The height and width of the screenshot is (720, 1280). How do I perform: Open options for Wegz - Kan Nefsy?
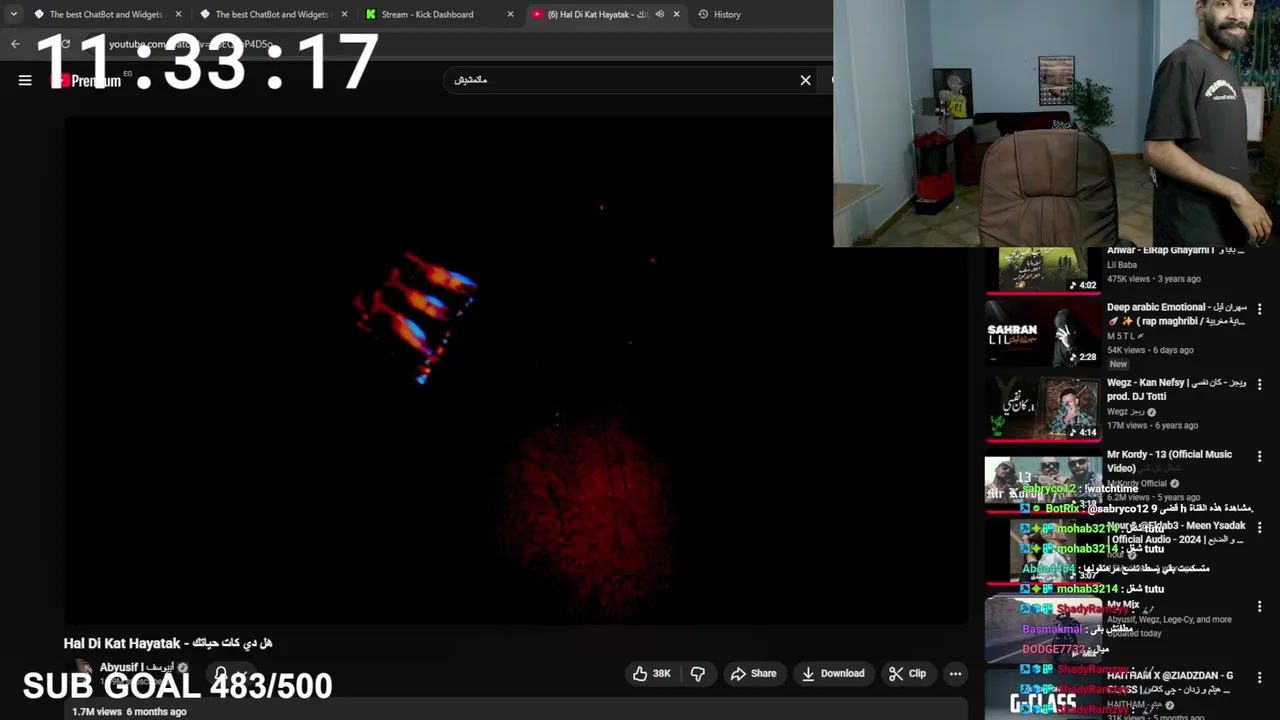point(1259,385)
